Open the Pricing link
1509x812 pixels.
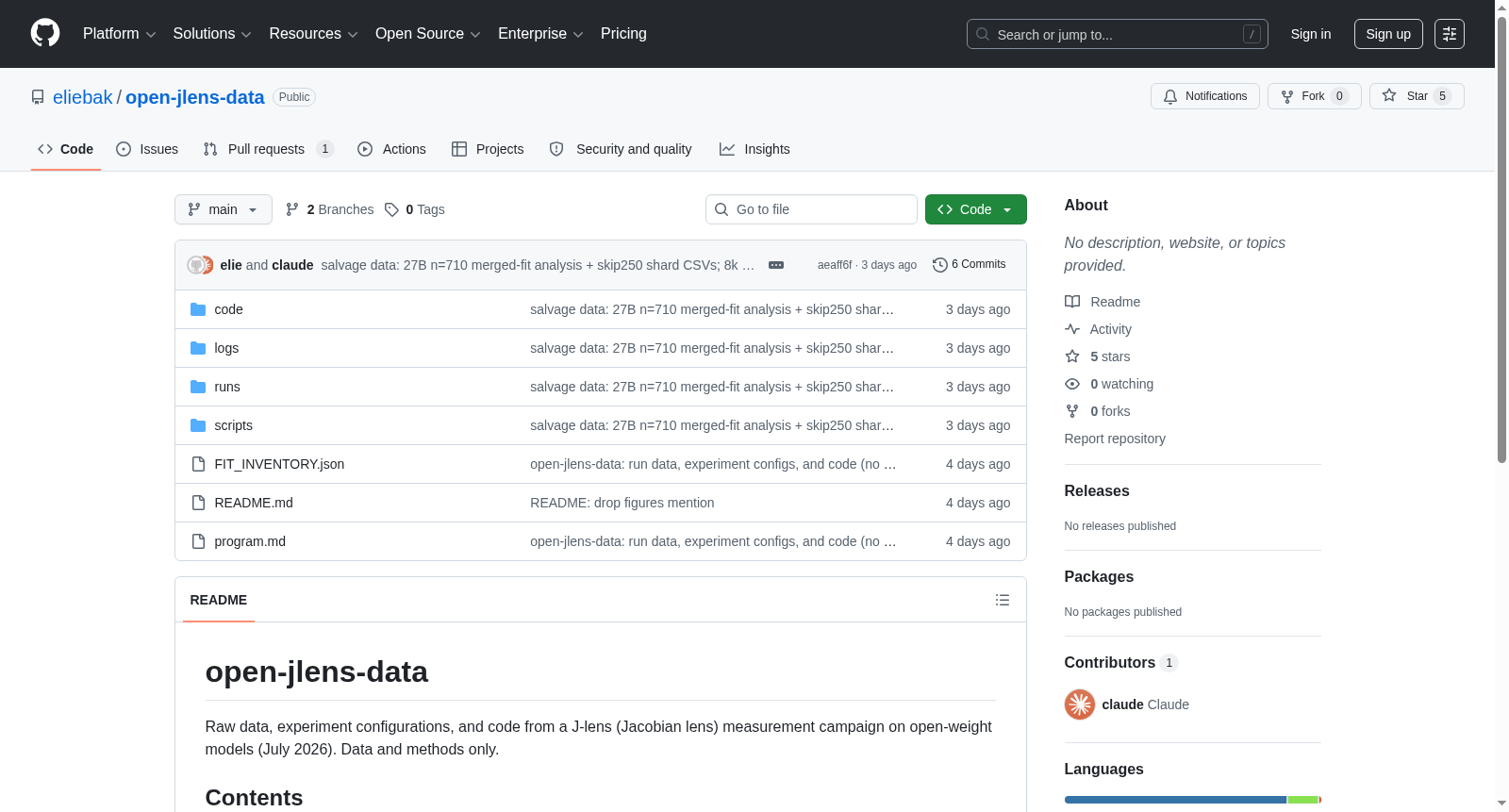tap(623, 34)
